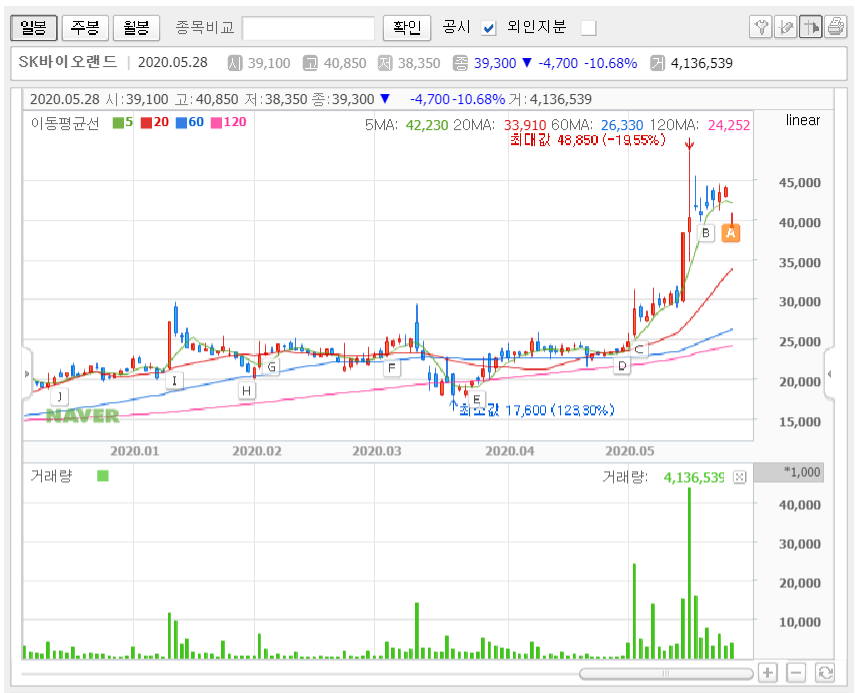Click the 2020.03 date axis label

pyautogui.click(x=377, y=451)
